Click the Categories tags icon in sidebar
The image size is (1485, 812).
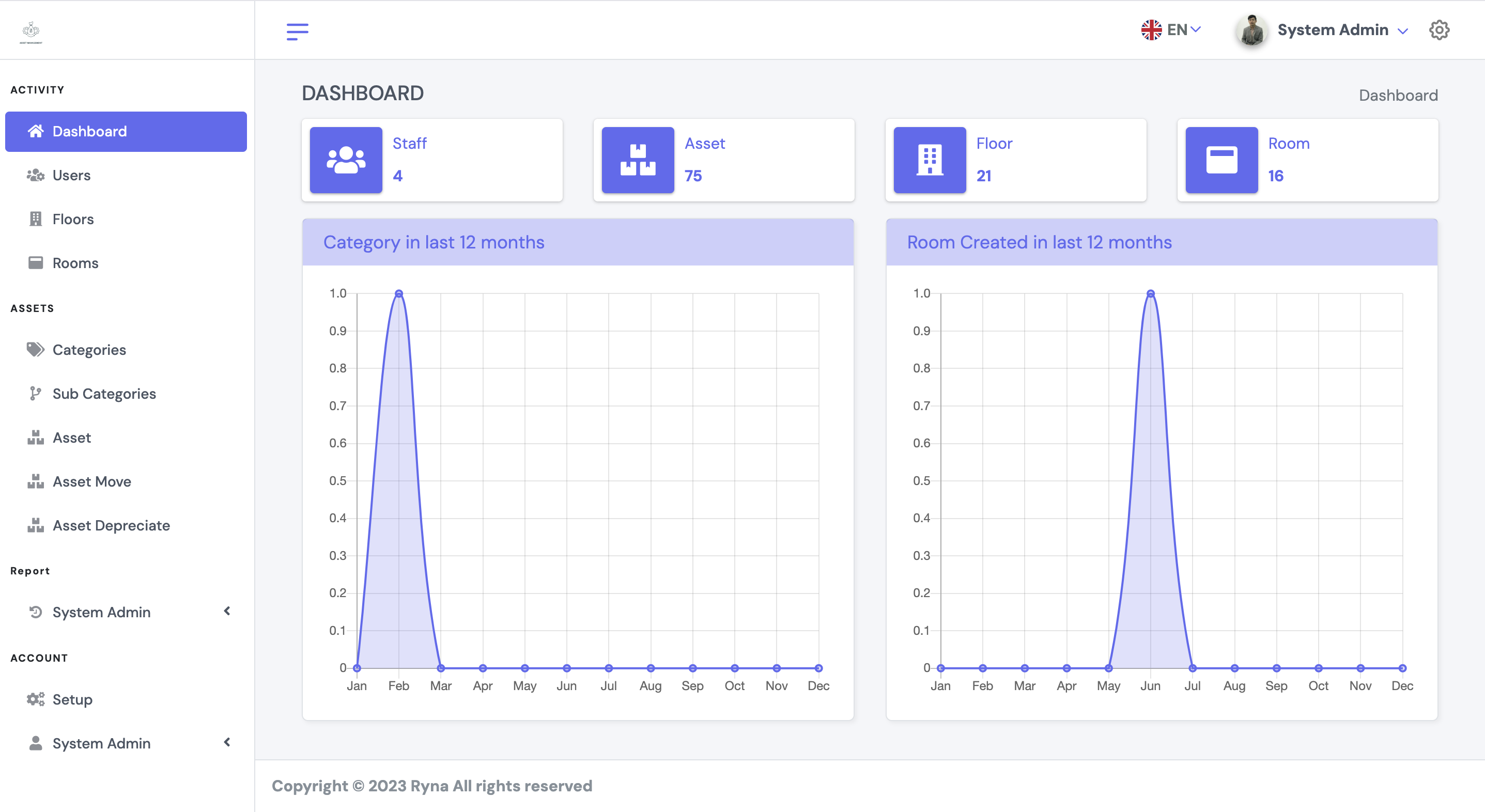35,350
